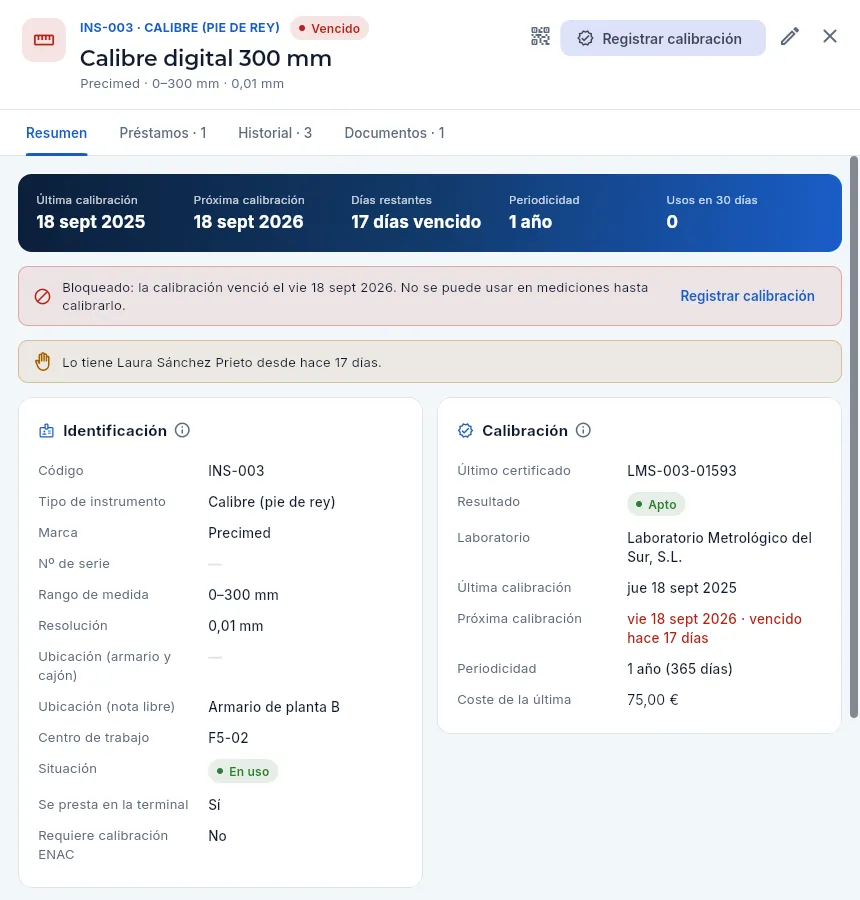Screen dimensions: 860x900
Task: Click the Apto result pill
Action: (x=656, y=505)
